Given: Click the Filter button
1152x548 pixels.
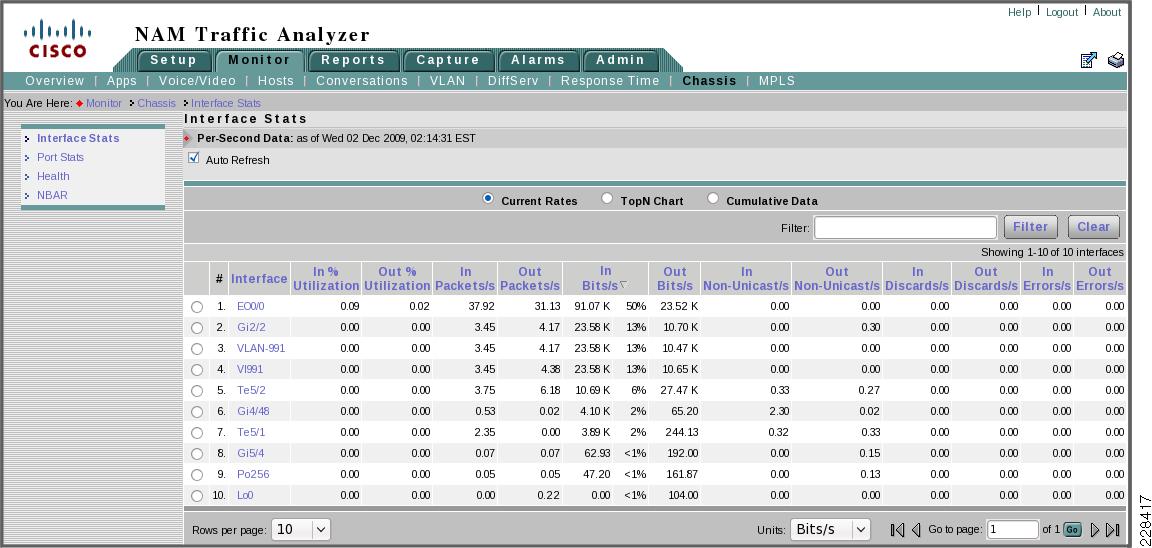Looking at the screenshot, I should point(1031,227).
